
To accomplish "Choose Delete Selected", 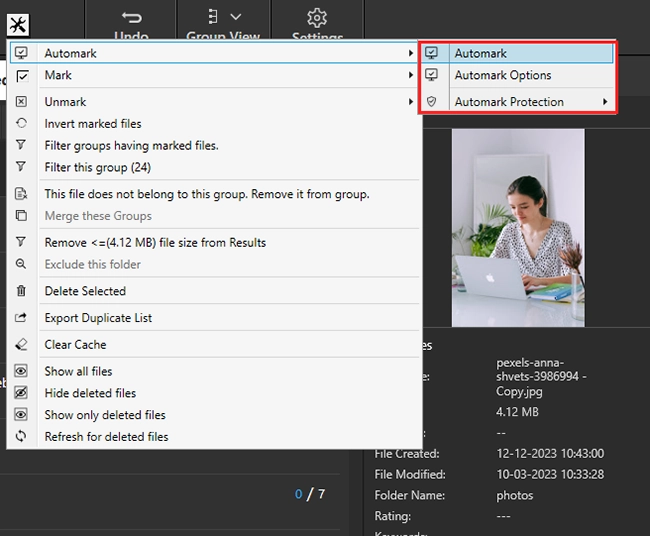I will (x=214, y=291).
